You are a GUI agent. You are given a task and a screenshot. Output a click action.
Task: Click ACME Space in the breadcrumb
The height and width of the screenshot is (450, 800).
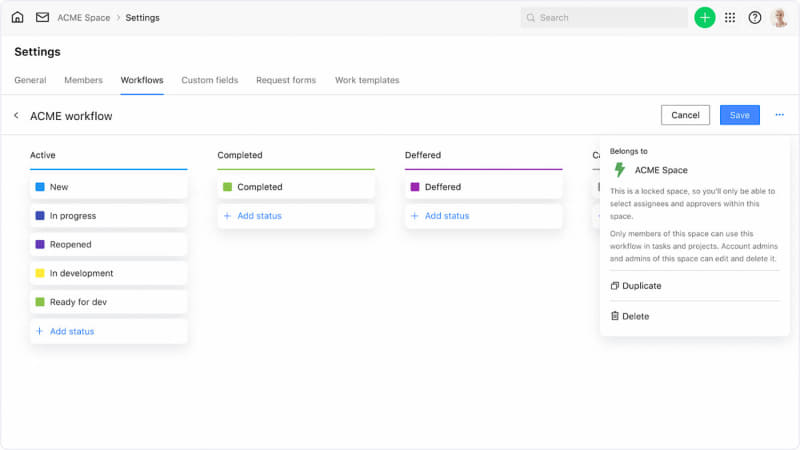click(x=84, y=17)
